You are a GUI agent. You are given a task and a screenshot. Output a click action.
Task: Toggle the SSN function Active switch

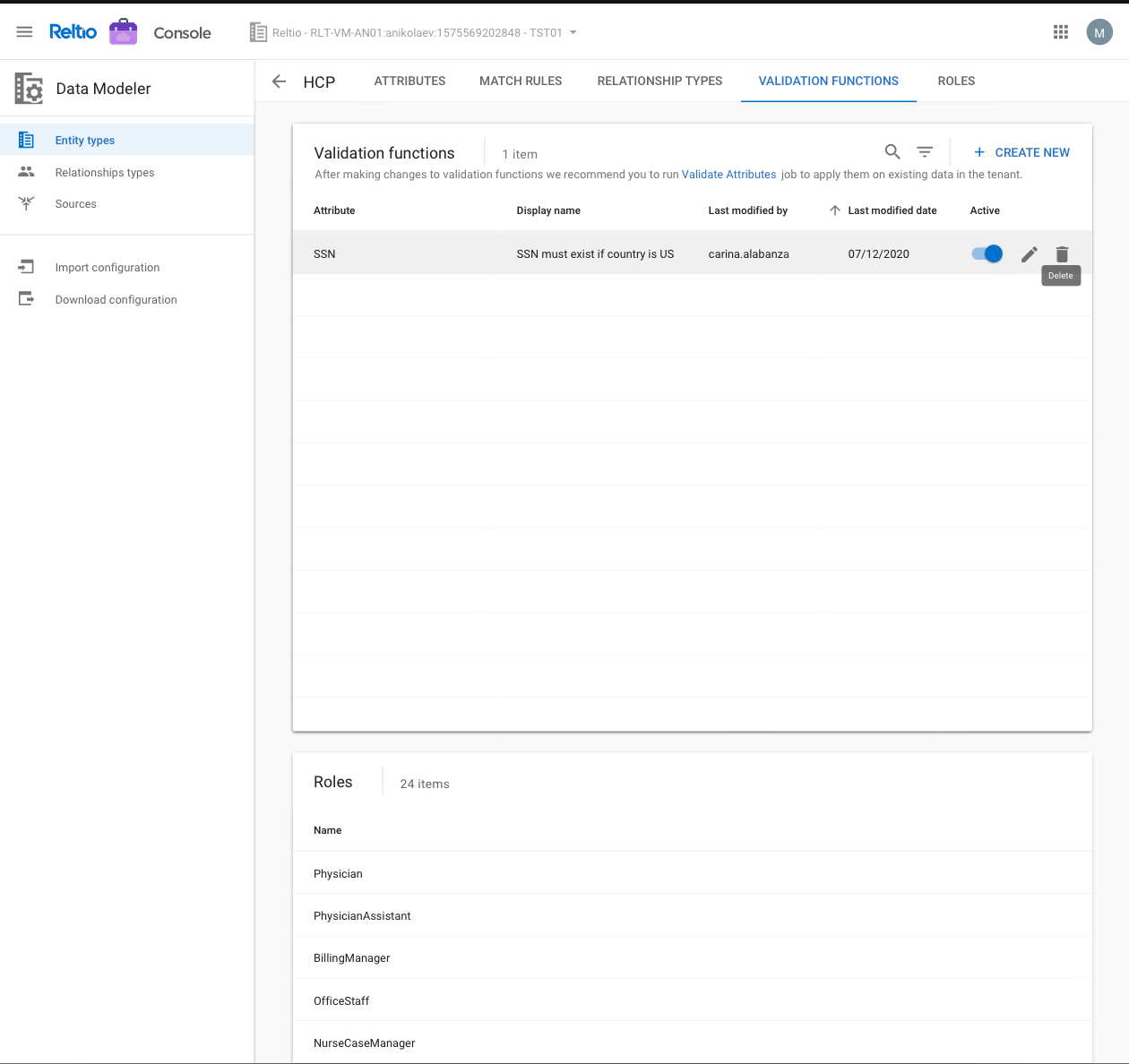point(987,254)
